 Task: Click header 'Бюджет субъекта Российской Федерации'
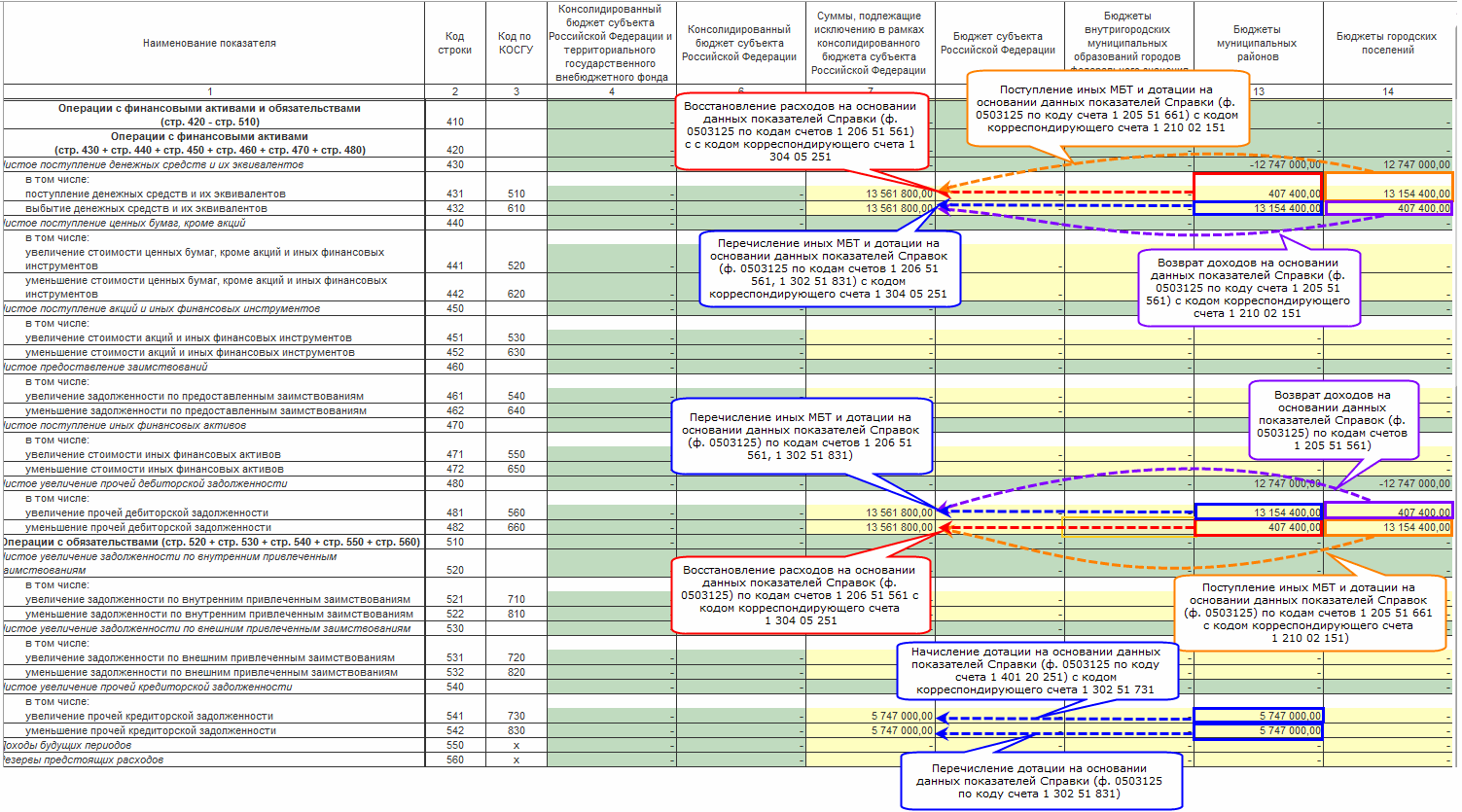[999, 43]
